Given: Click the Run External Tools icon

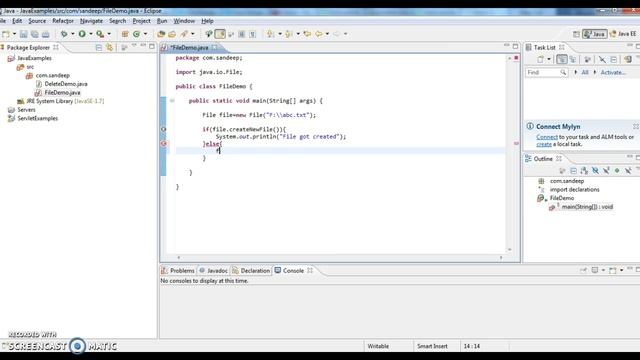Looking at the screenshot, I should pos(100,34).
